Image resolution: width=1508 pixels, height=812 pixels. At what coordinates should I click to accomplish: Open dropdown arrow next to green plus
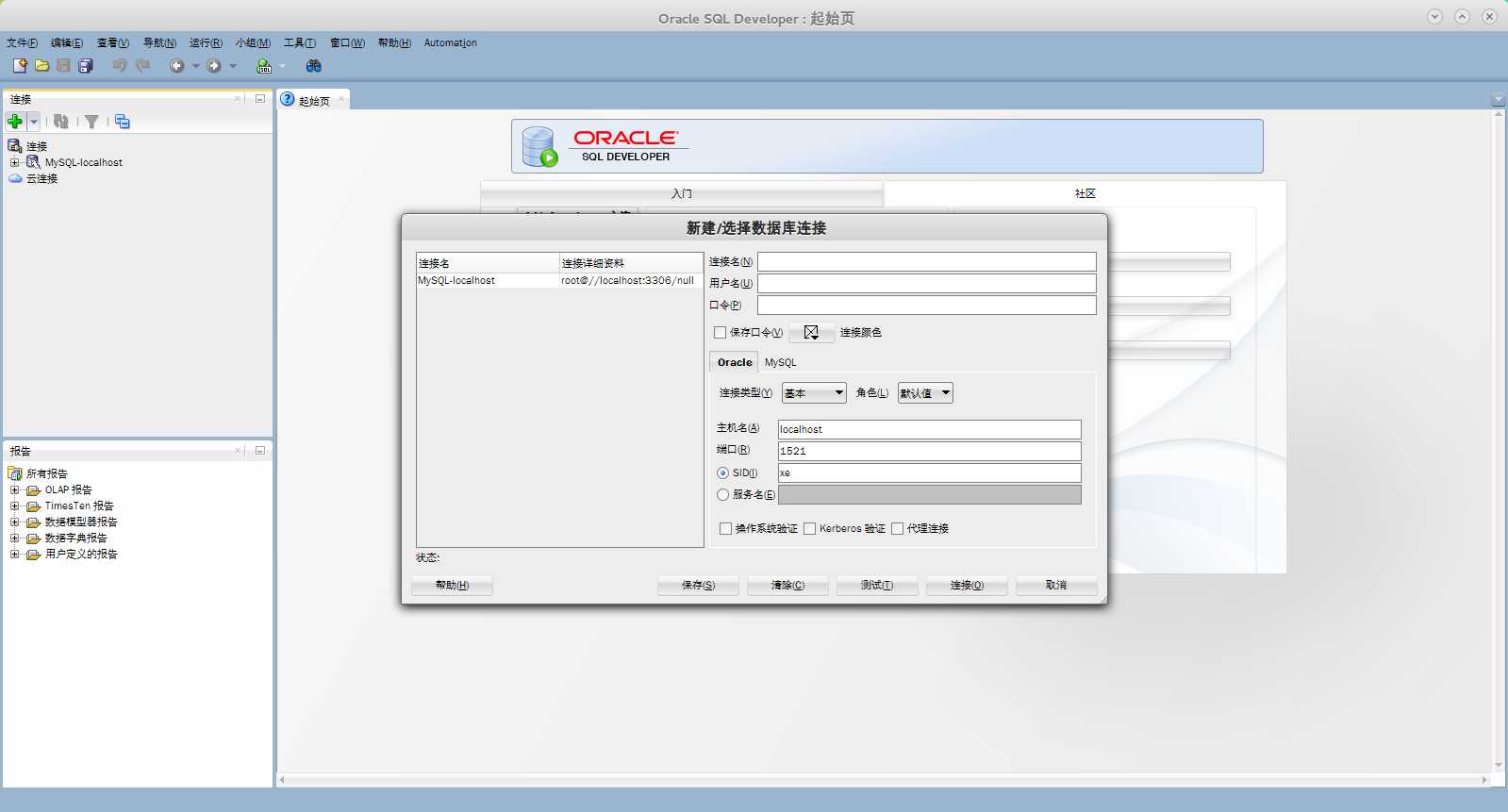33,122
